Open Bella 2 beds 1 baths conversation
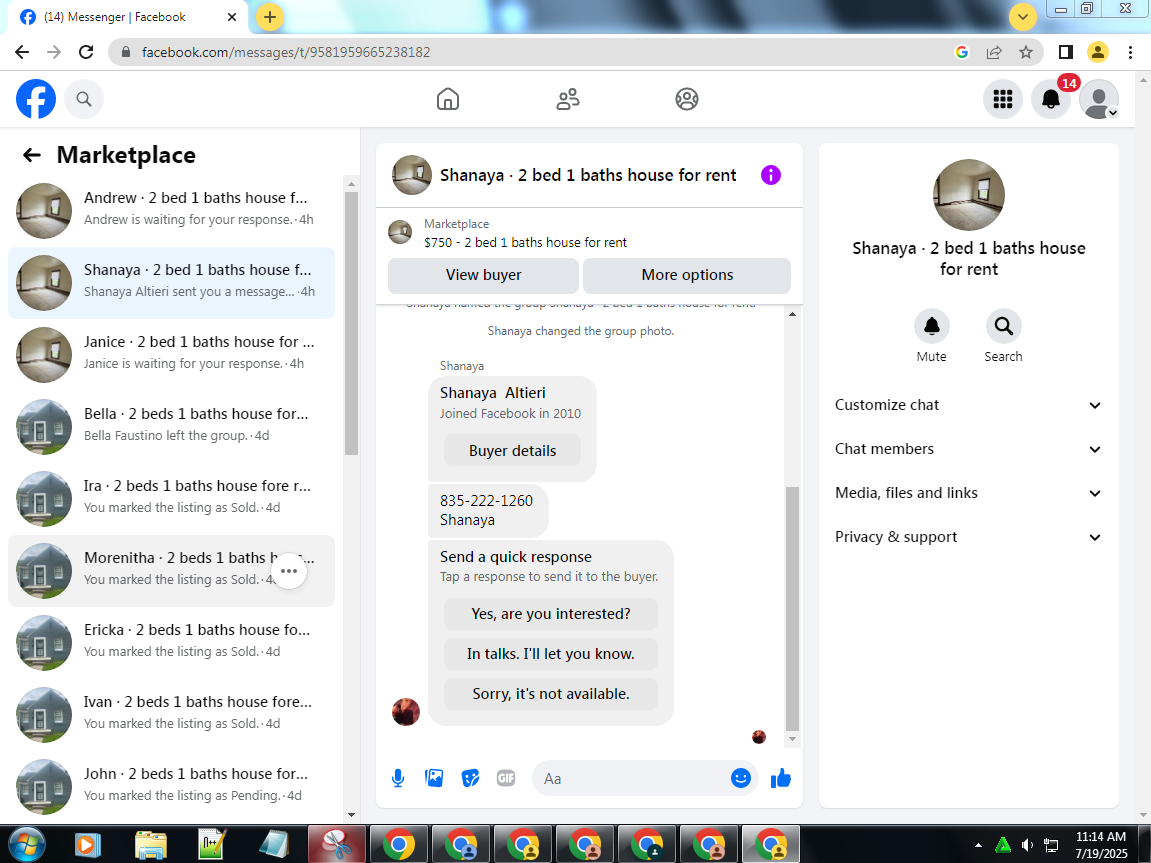The width and height of the screenshot is (1151, 863). (x=171, y=426)
